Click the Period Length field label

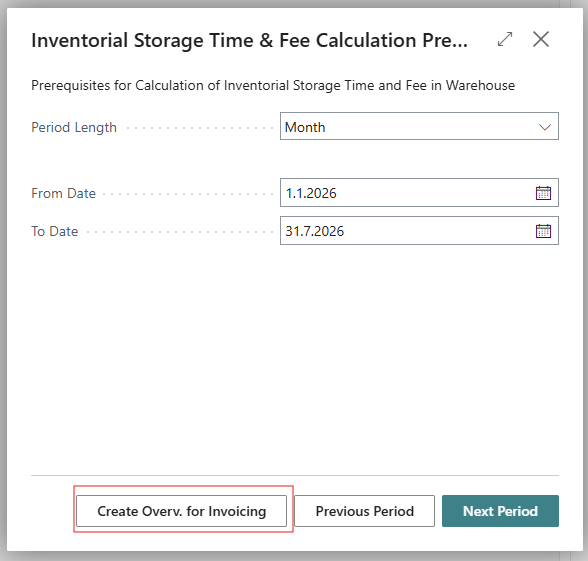click(x=74, y=128)
